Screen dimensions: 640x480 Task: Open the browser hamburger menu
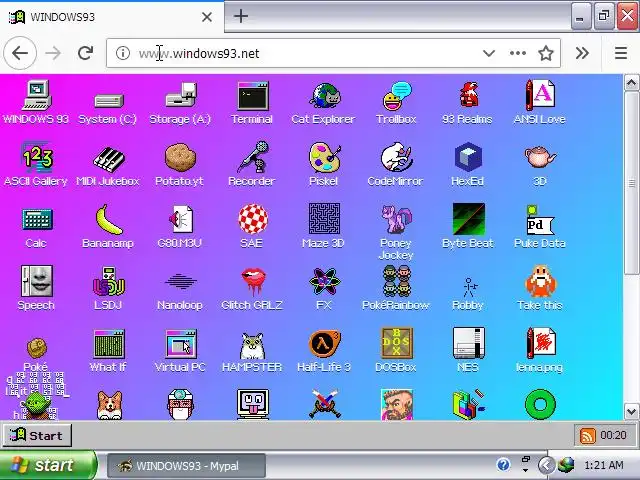[621, 53]
